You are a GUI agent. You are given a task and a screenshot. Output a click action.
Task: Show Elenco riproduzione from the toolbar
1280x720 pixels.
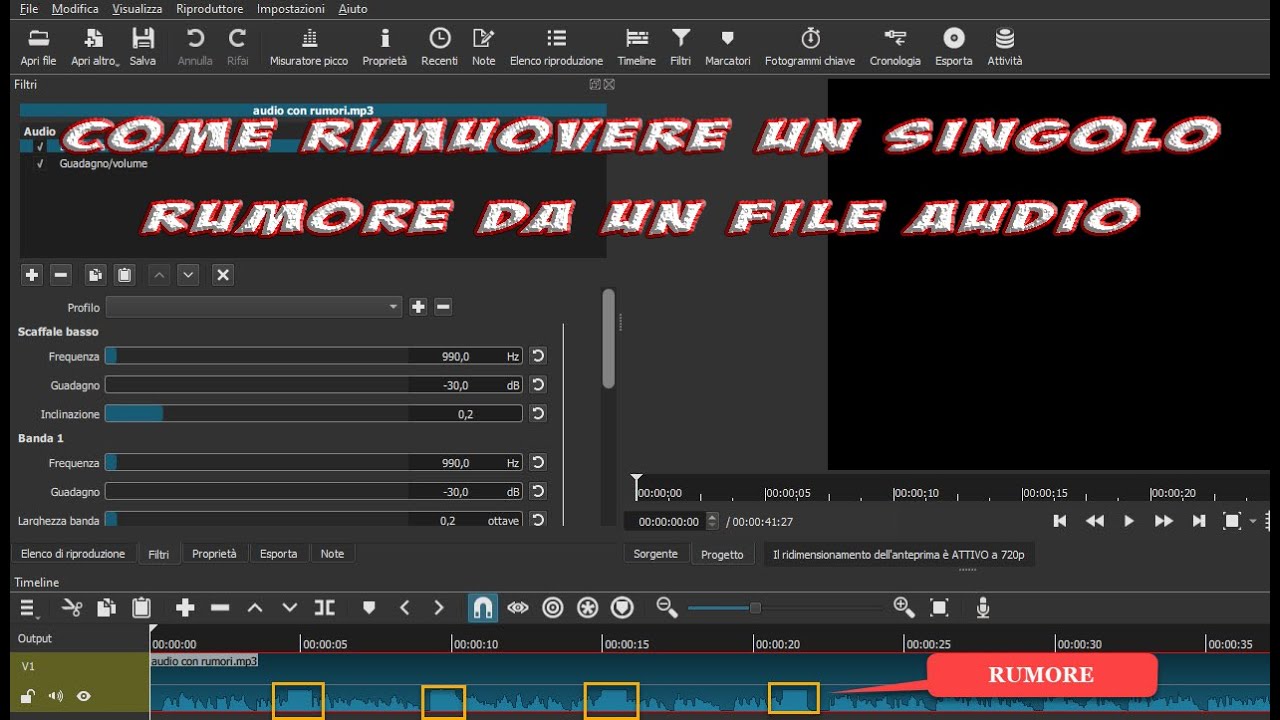556,47
